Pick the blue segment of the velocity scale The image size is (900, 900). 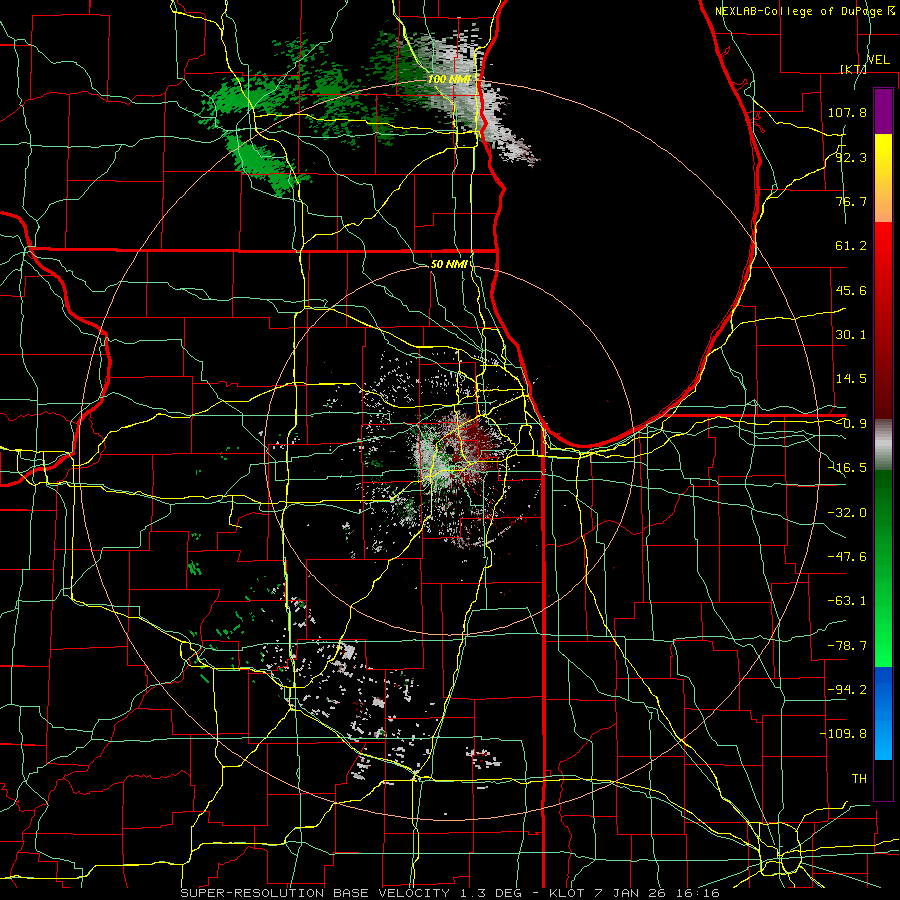tap(883, 713)
